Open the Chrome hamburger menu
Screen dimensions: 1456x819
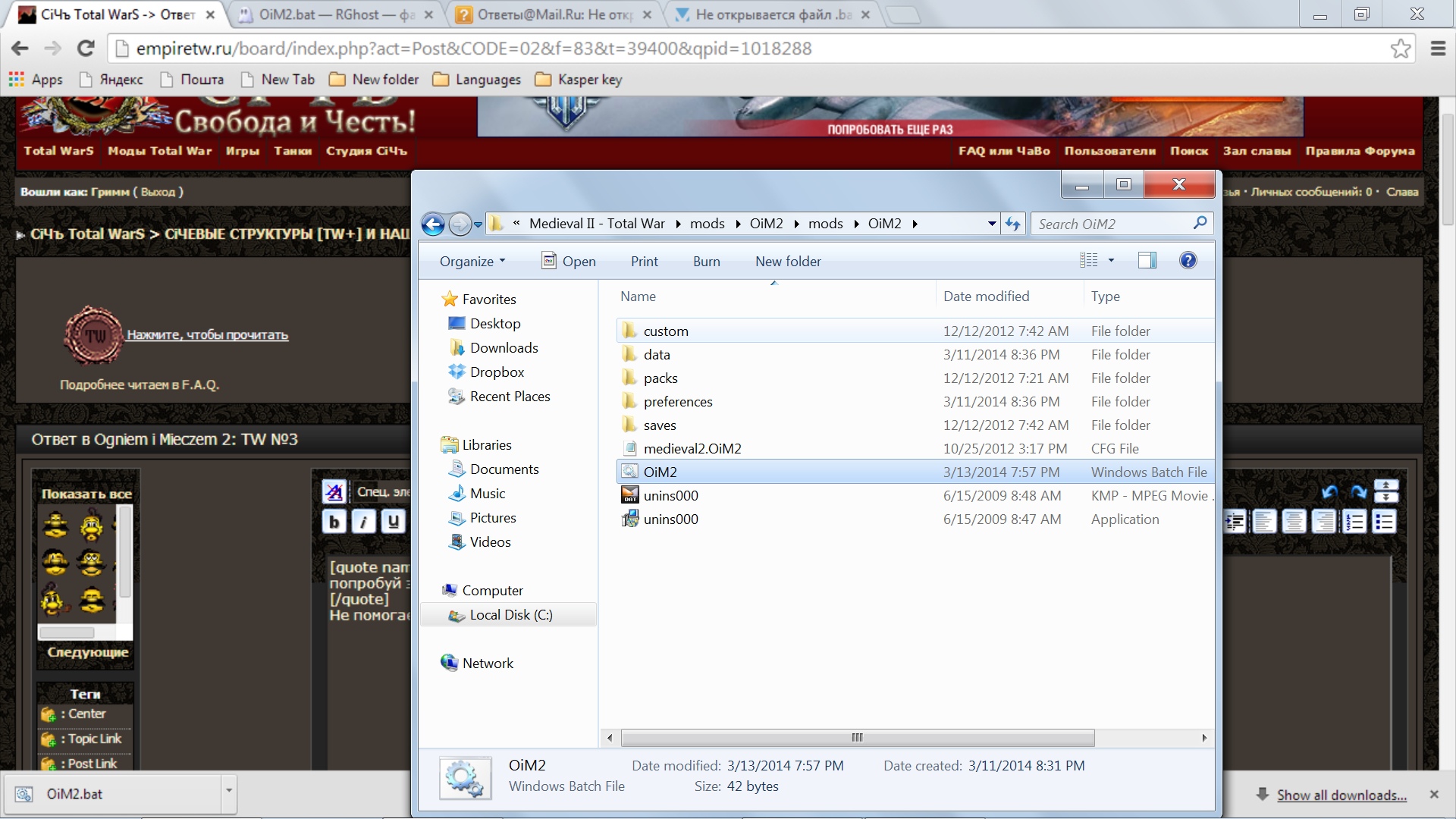tap(1438, 49)
